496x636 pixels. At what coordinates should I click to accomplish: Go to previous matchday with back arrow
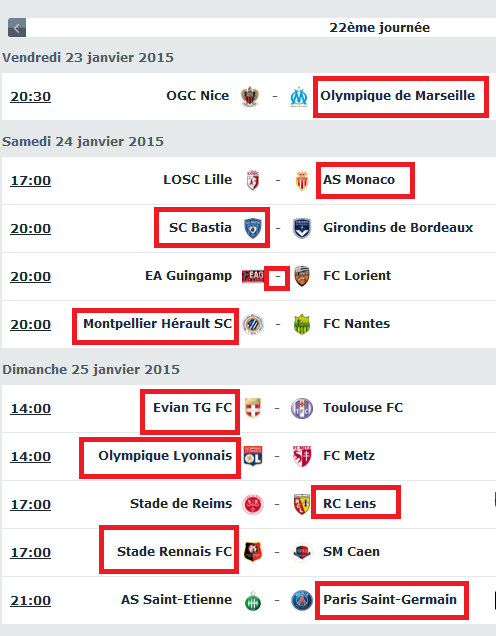tap(17, 28)
